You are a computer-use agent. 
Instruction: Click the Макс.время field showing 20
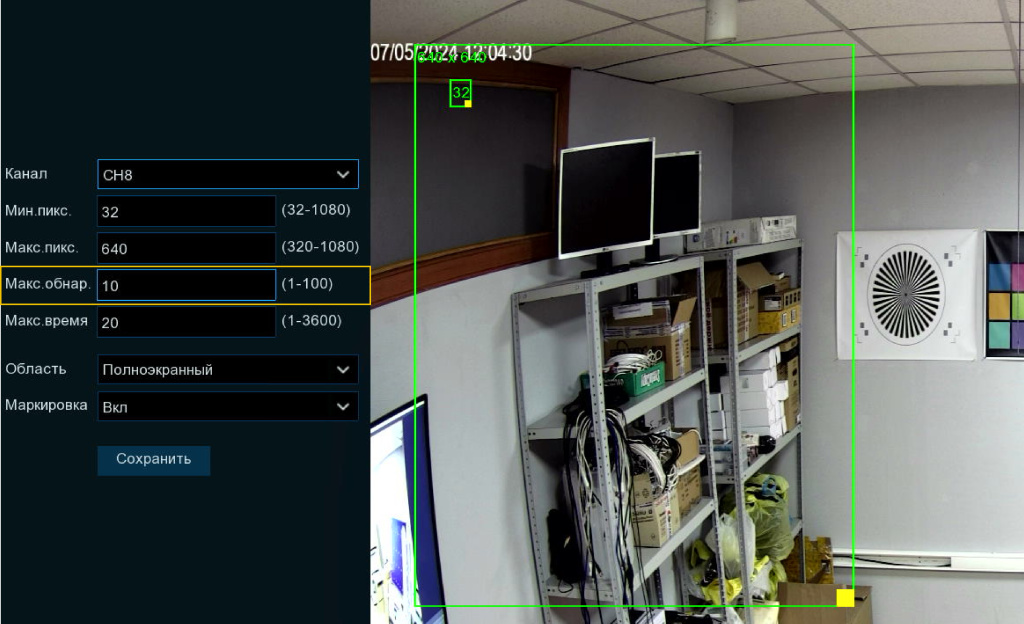click(186, 322)
